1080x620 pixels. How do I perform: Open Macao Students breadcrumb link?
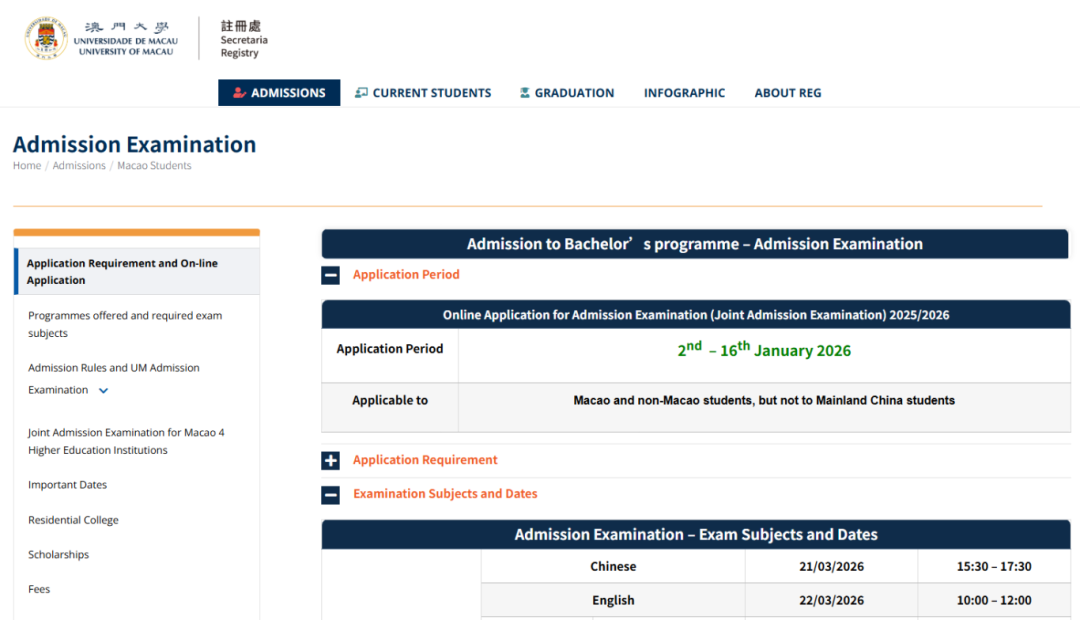154,166
